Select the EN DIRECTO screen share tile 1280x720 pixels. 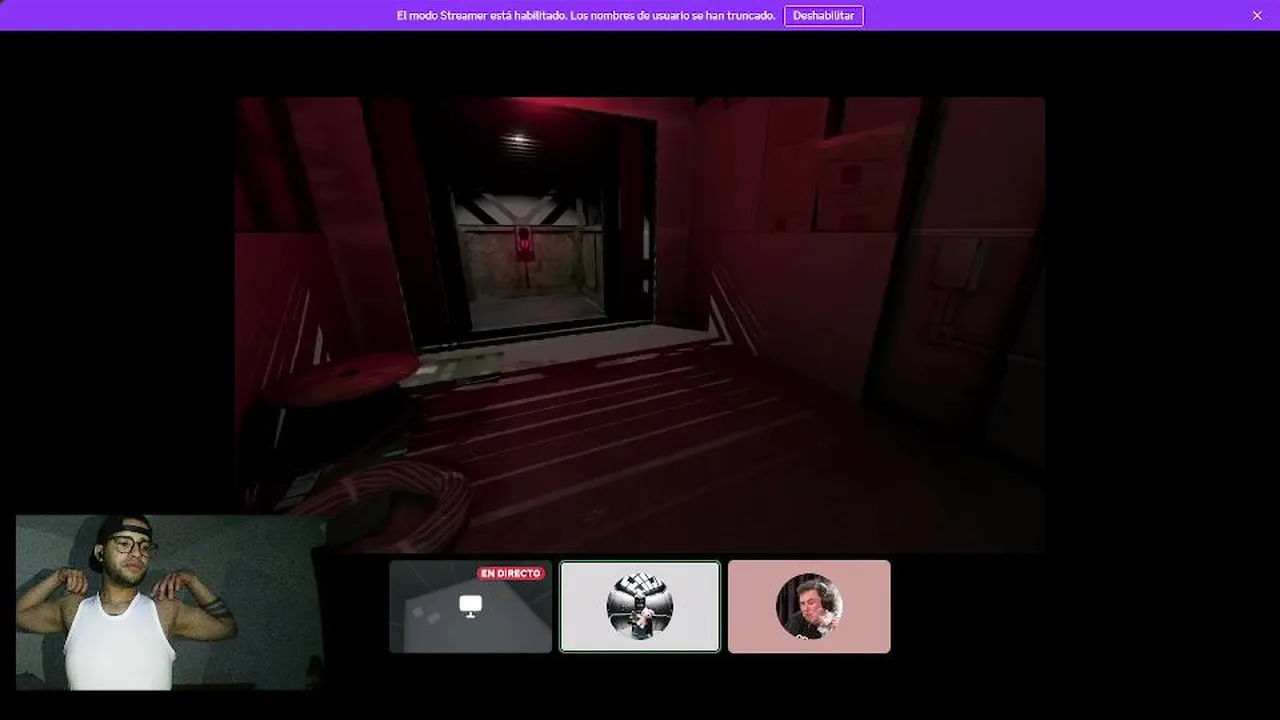pos(470,606)
